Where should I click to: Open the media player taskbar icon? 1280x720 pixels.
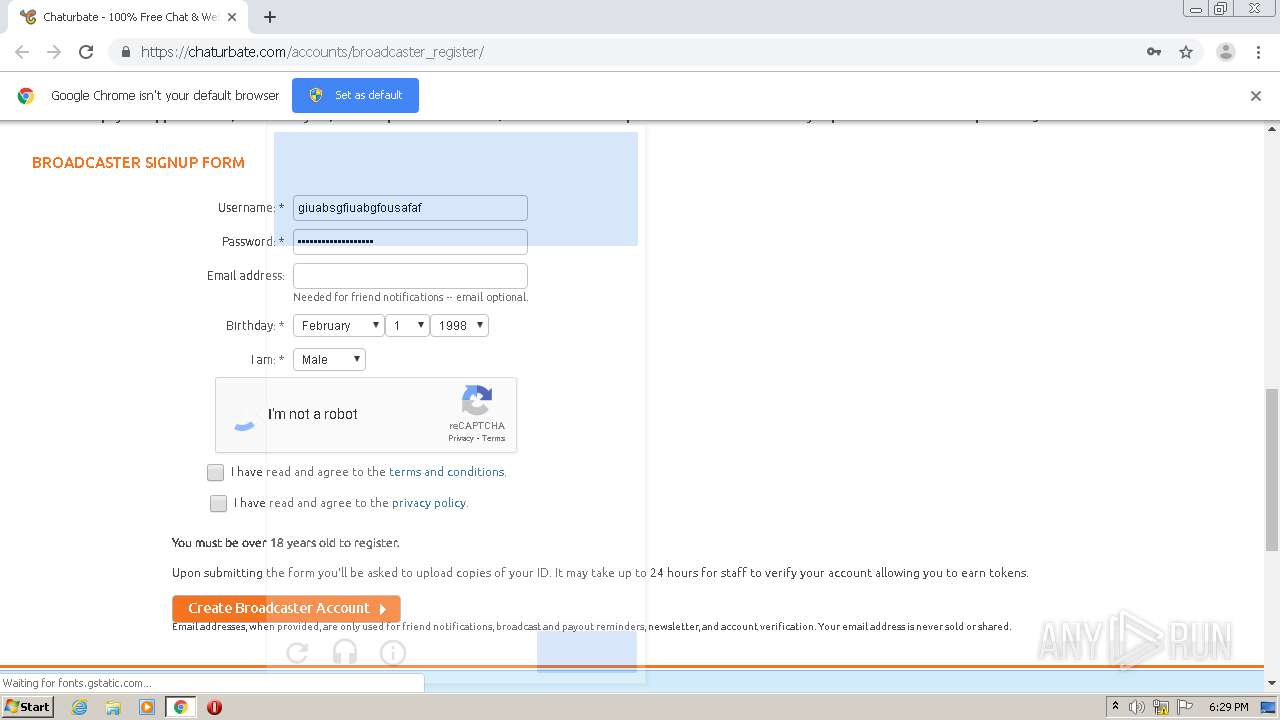pos(147,707)
